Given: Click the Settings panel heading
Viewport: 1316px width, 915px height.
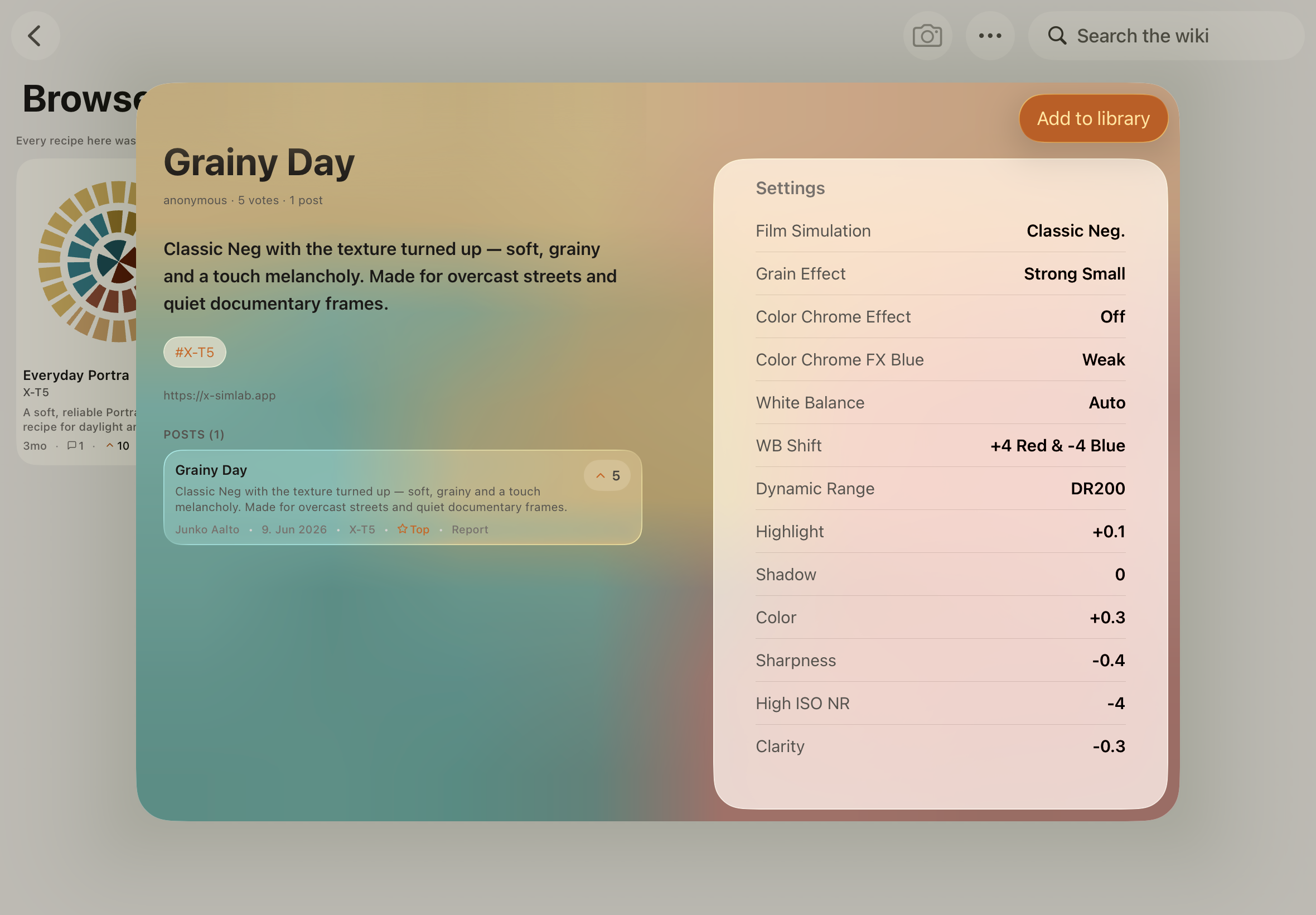Looking at the screenshot, I should coord(790,188).
